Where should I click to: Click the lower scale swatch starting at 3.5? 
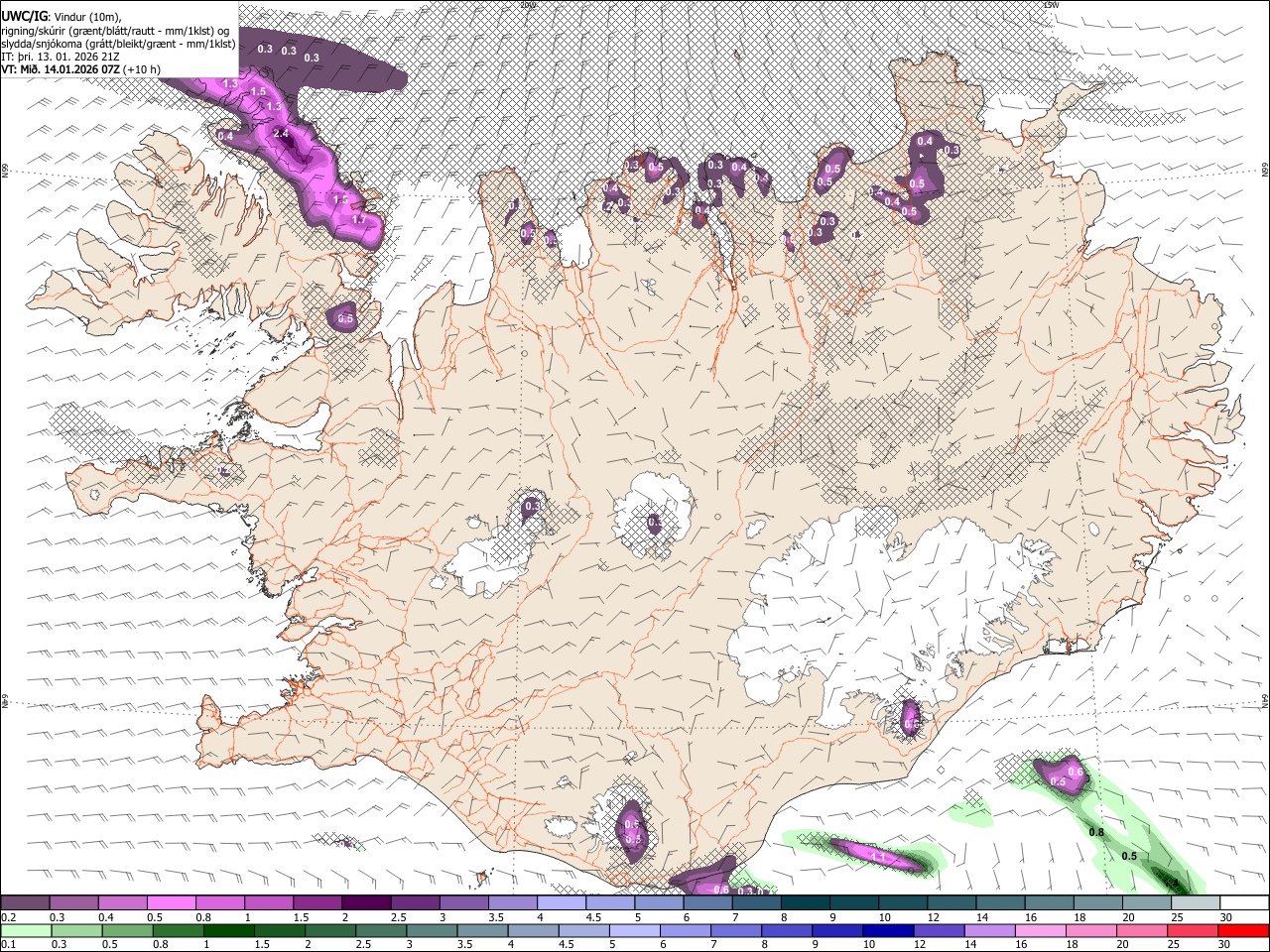(x=482, y=930)
